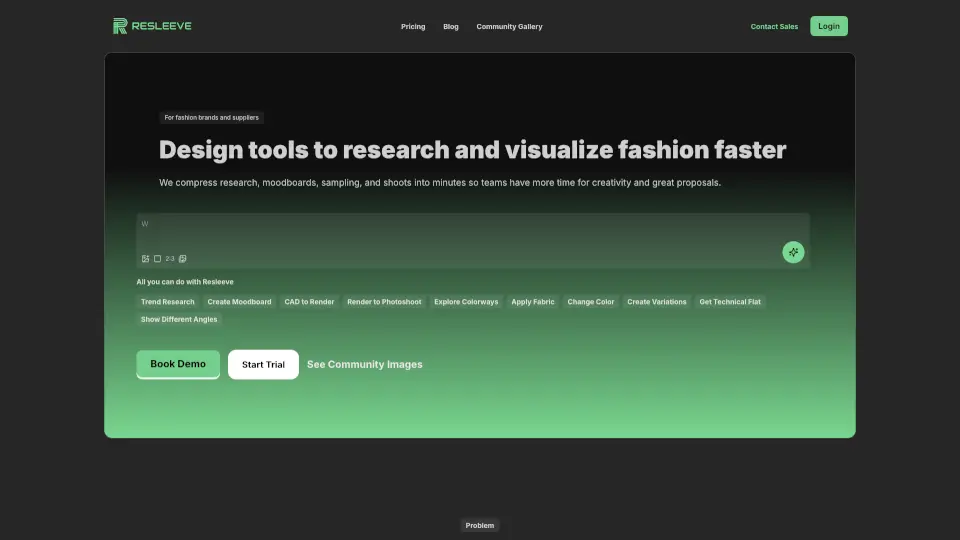Click the multiple images icon in prompt box
960x540 pixels.
coord(182,258)
